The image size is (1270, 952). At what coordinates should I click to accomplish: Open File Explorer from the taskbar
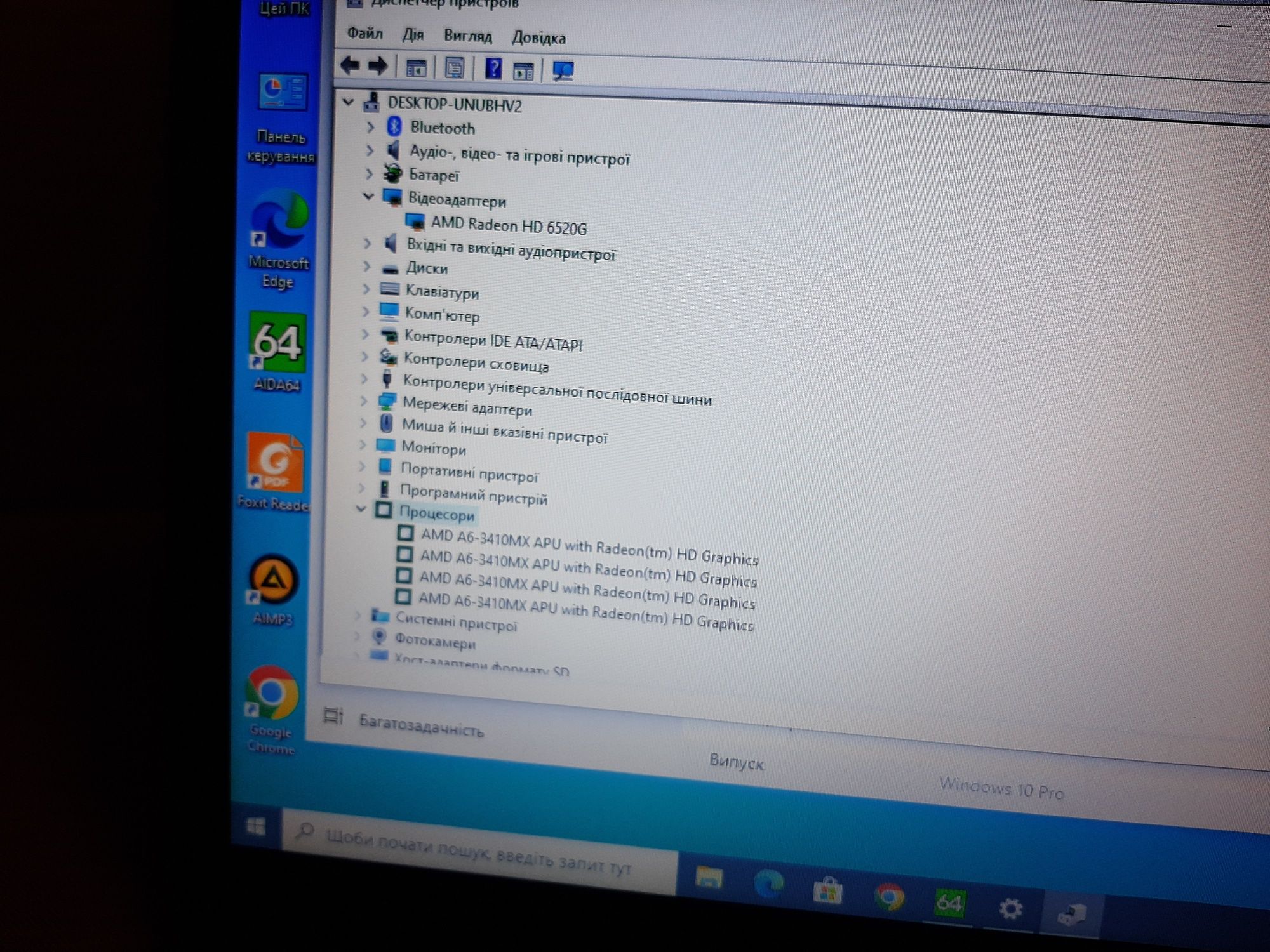click(x=709, y=878)
